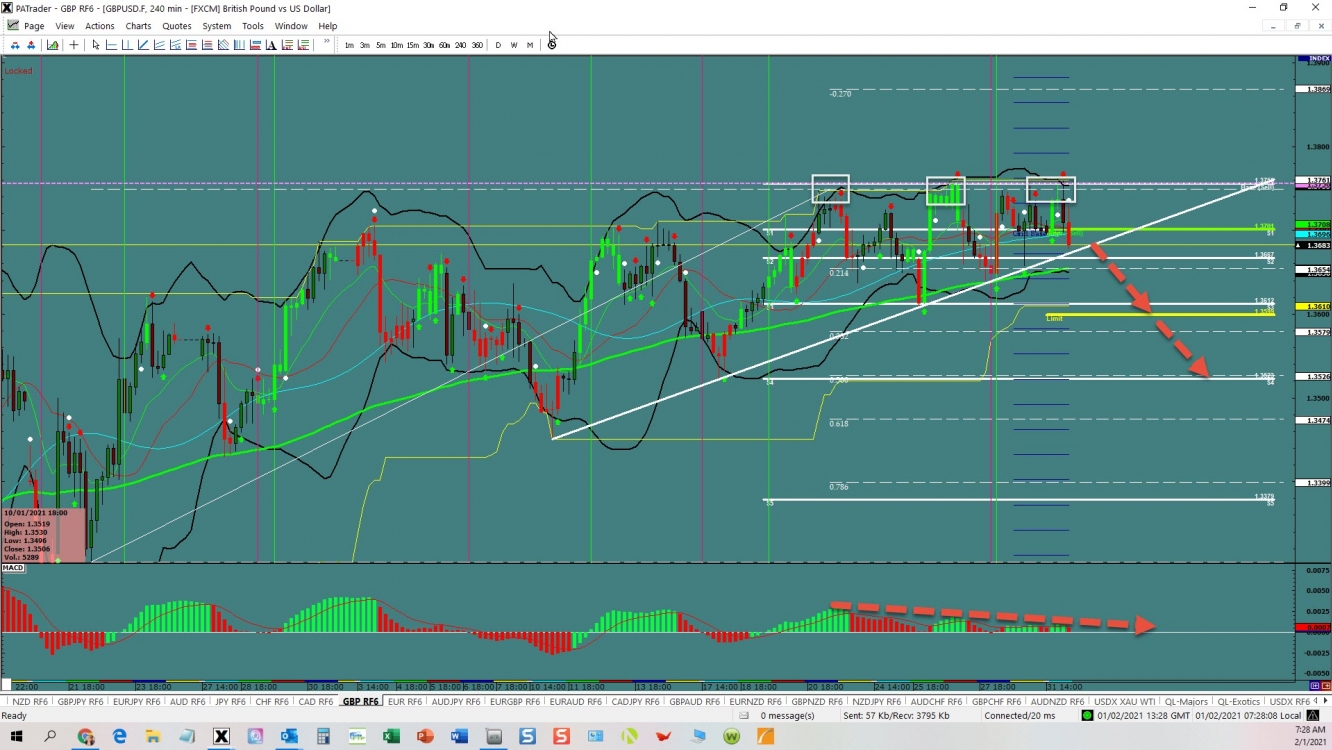Switch to GBPAUD RF6 tab
1332x750 pixels.
tap(694, 702)
